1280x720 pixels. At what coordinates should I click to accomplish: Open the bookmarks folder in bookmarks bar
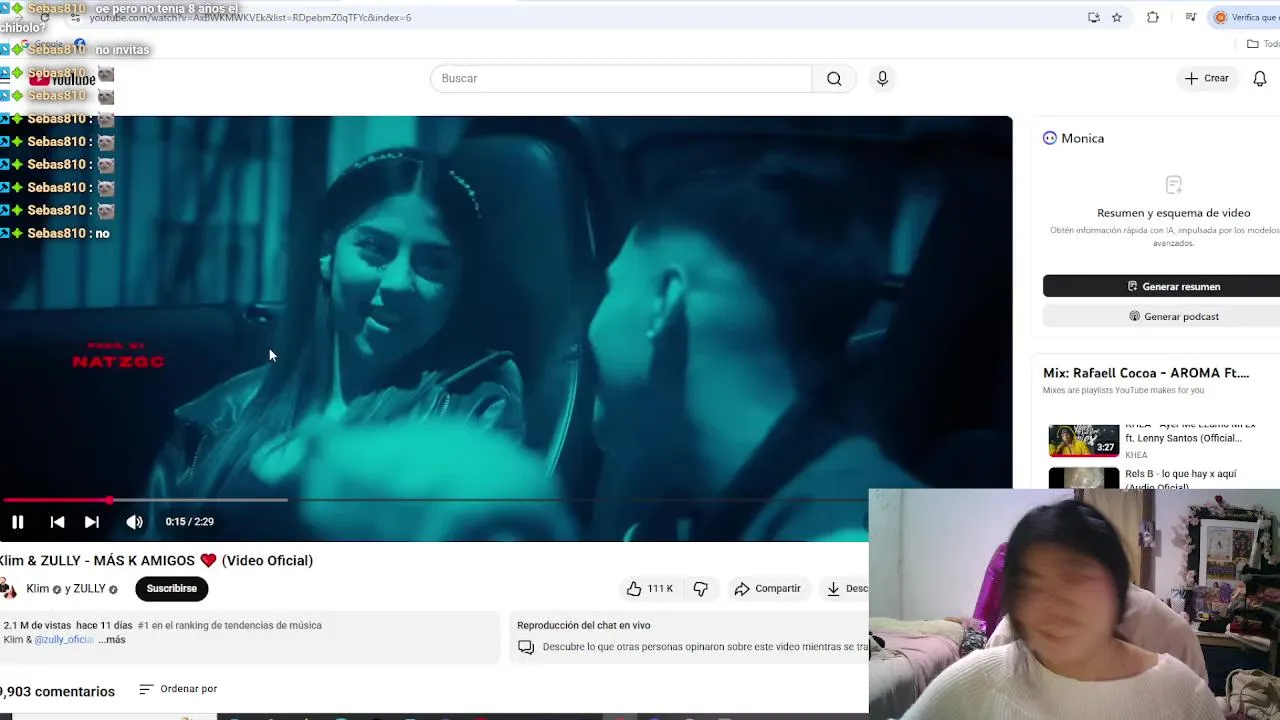(1262, 44)
